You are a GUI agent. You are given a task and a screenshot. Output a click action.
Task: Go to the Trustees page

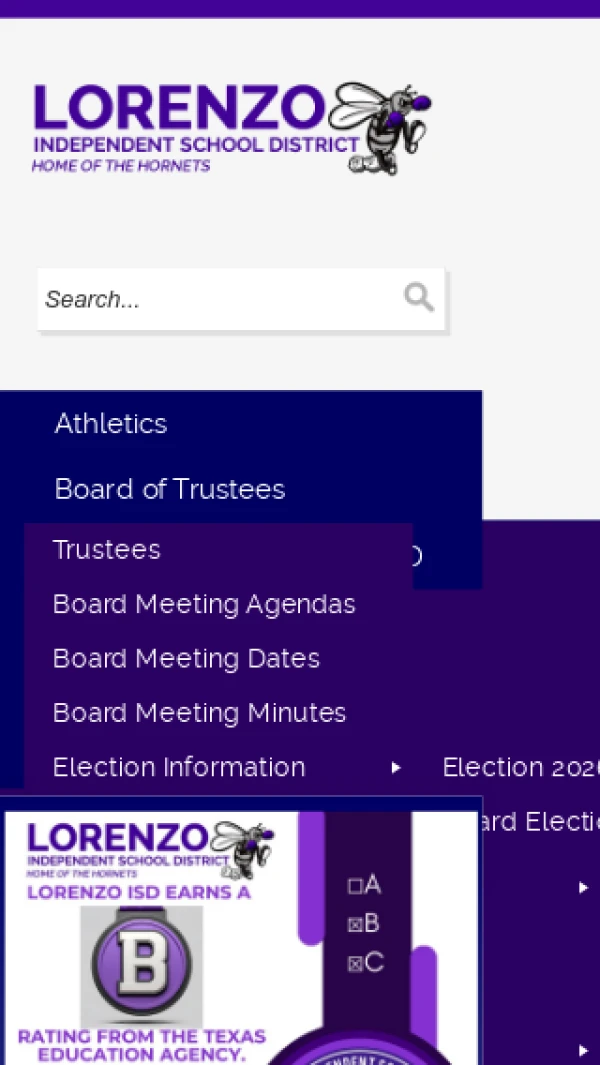tap(107, 549)
